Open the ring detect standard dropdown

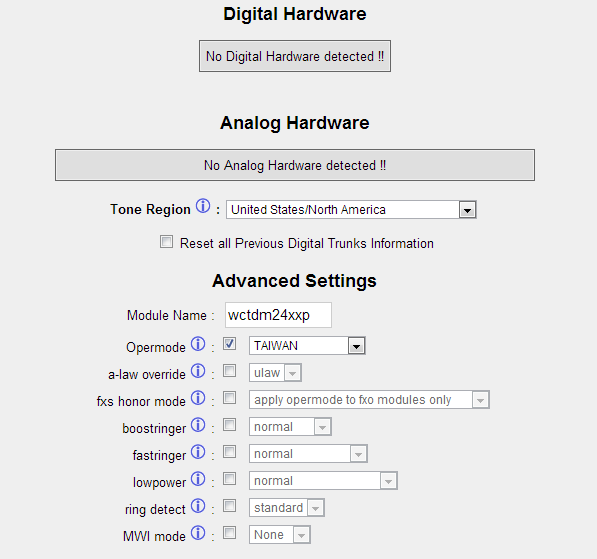(x=287, y=508)
